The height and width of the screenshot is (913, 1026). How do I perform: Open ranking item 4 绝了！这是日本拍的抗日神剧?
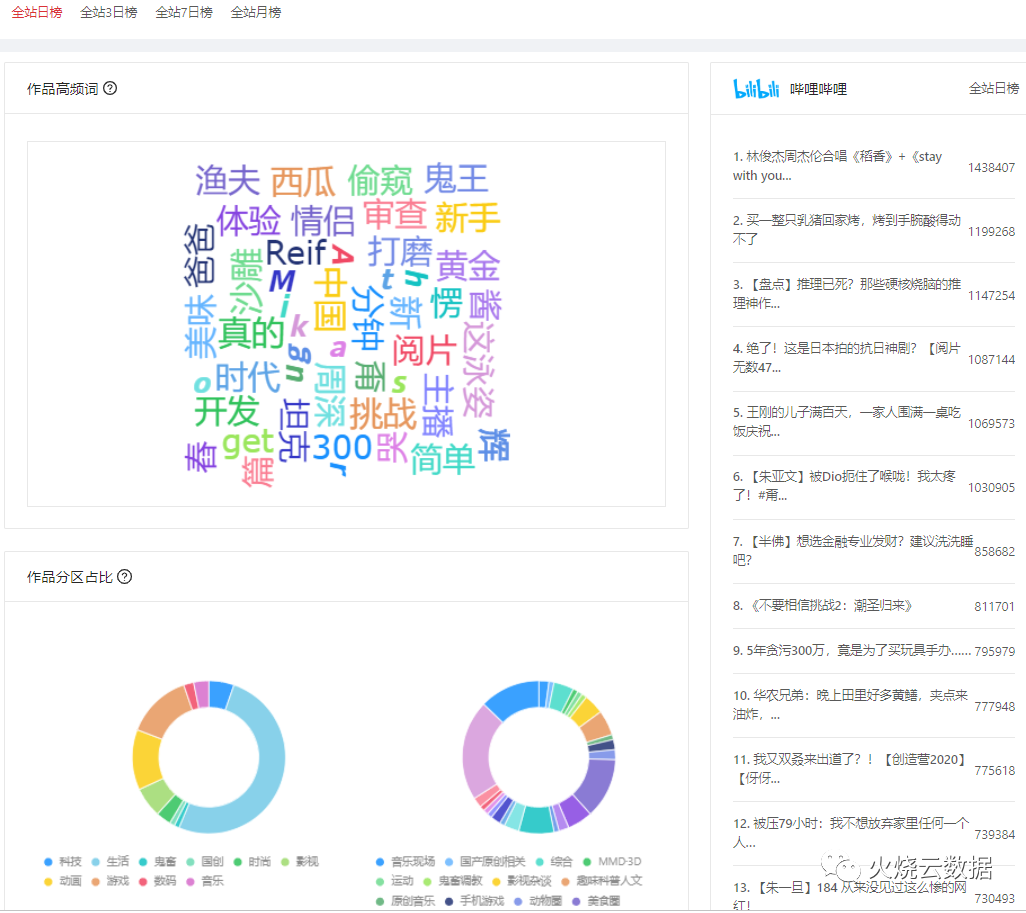tap(874, 358)
